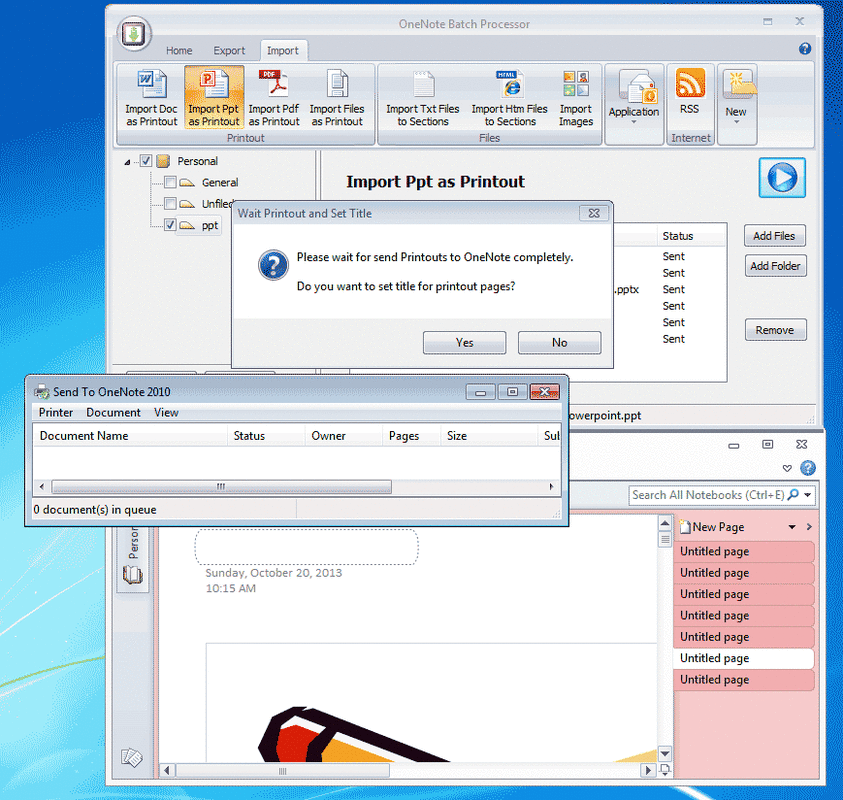Choose Import Txt Files to Sections

(423, 99)
